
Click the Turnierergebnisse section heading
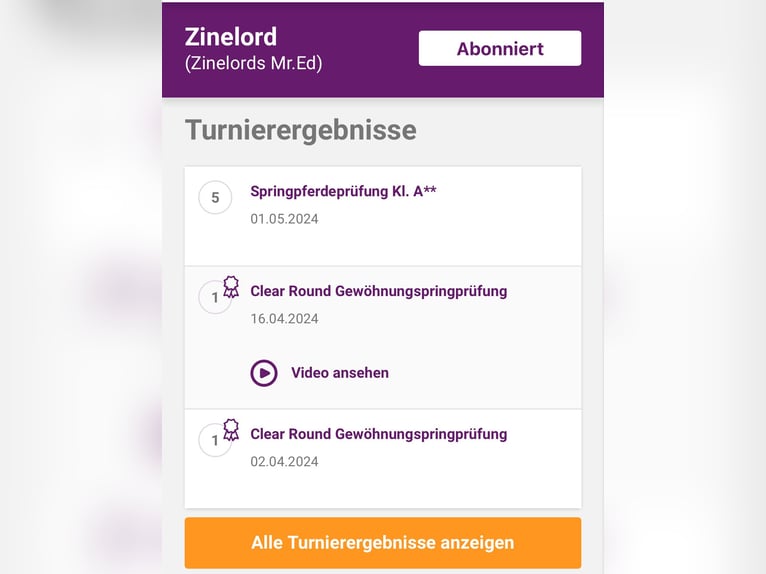pyautogui.click(x=300, y=130)
